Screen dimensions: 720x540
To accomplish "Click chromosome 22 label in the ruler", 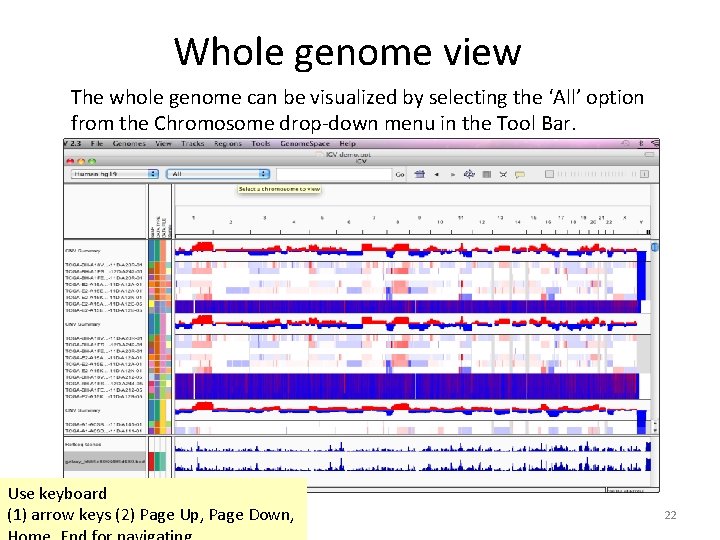I will coord(609,222).
